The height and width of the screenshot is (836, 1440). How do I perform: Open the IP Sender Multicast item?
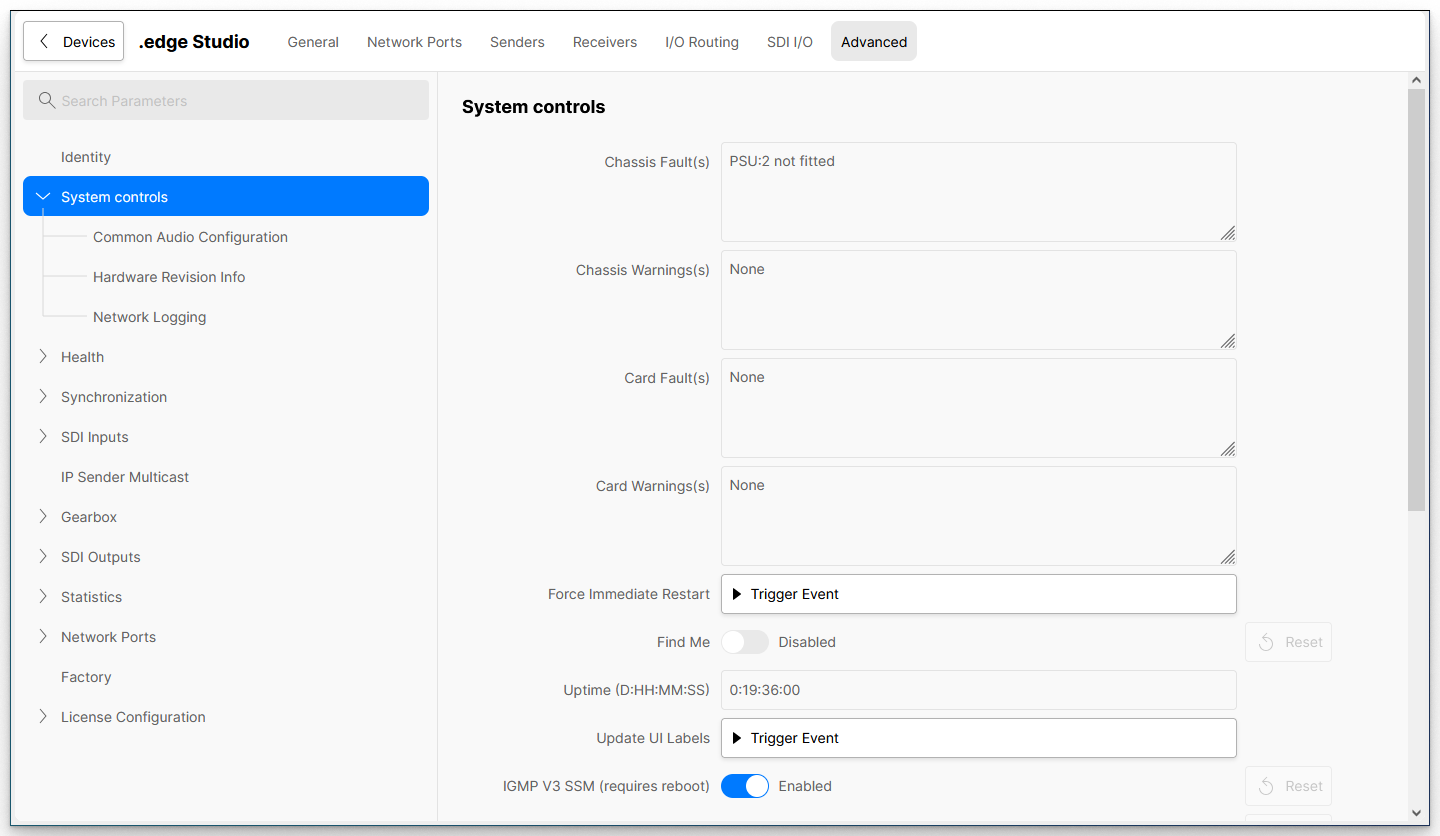tap(125, 477)
